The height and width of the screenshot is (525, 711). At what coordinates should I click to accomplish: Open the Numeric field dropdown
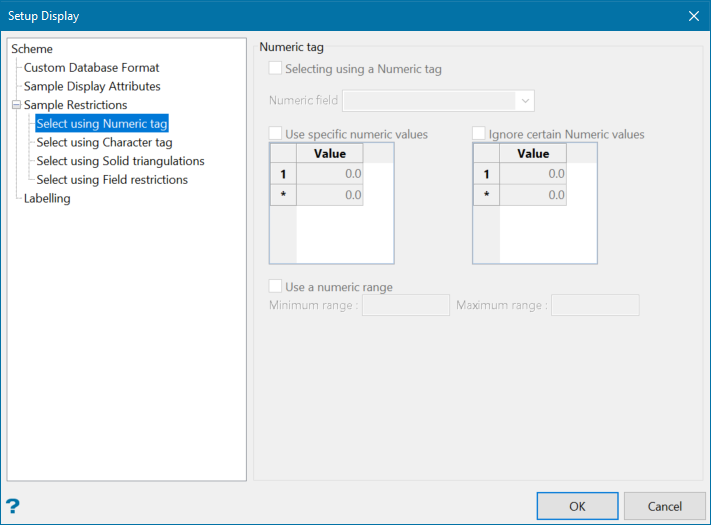524,101
